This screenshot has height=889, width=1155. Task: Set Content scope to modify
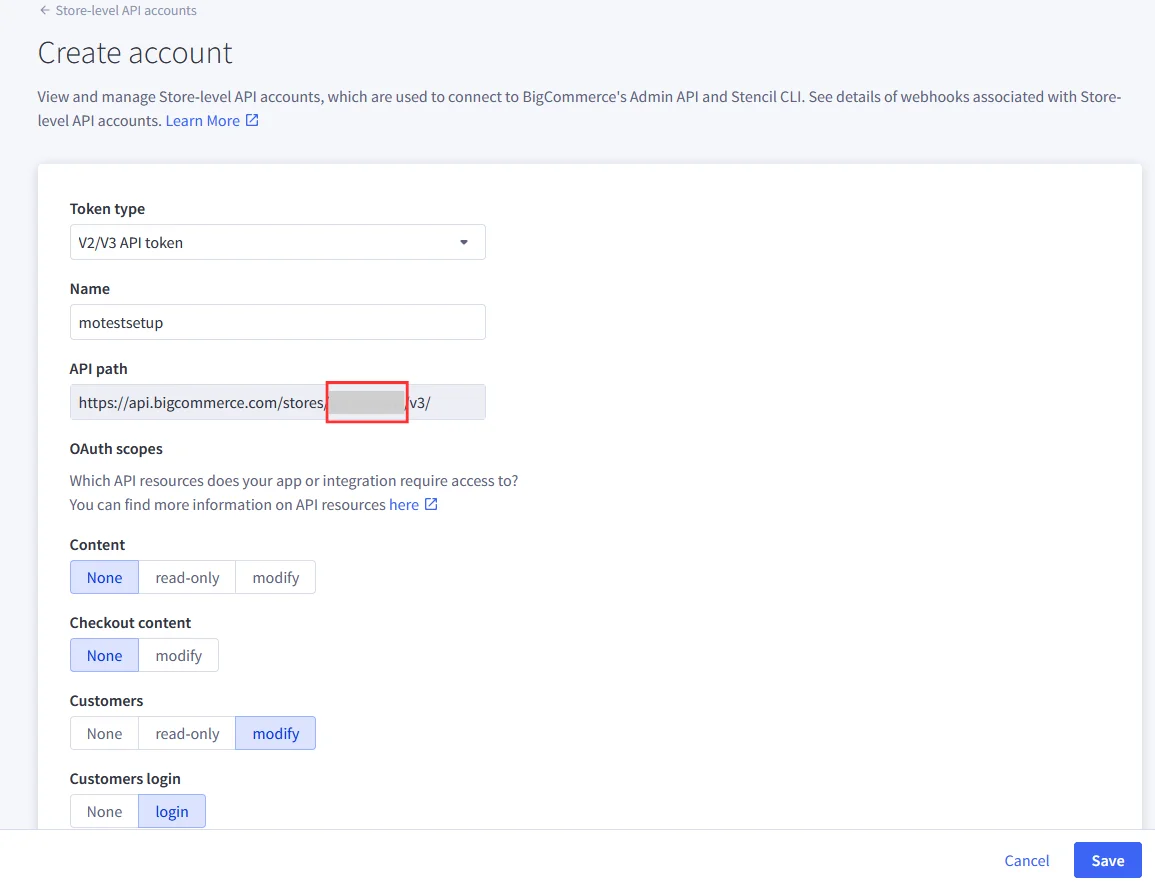pyautogui.click(x=275, y=577)
